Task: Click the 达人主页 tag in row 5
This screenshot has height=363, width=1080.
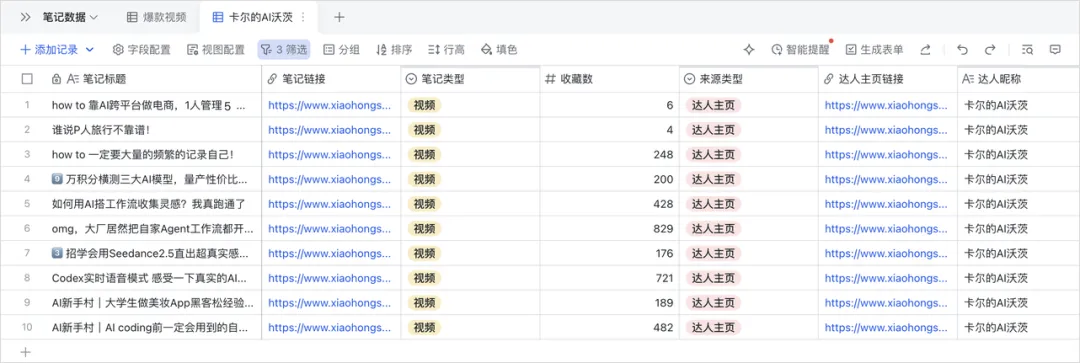Action: 713,204
